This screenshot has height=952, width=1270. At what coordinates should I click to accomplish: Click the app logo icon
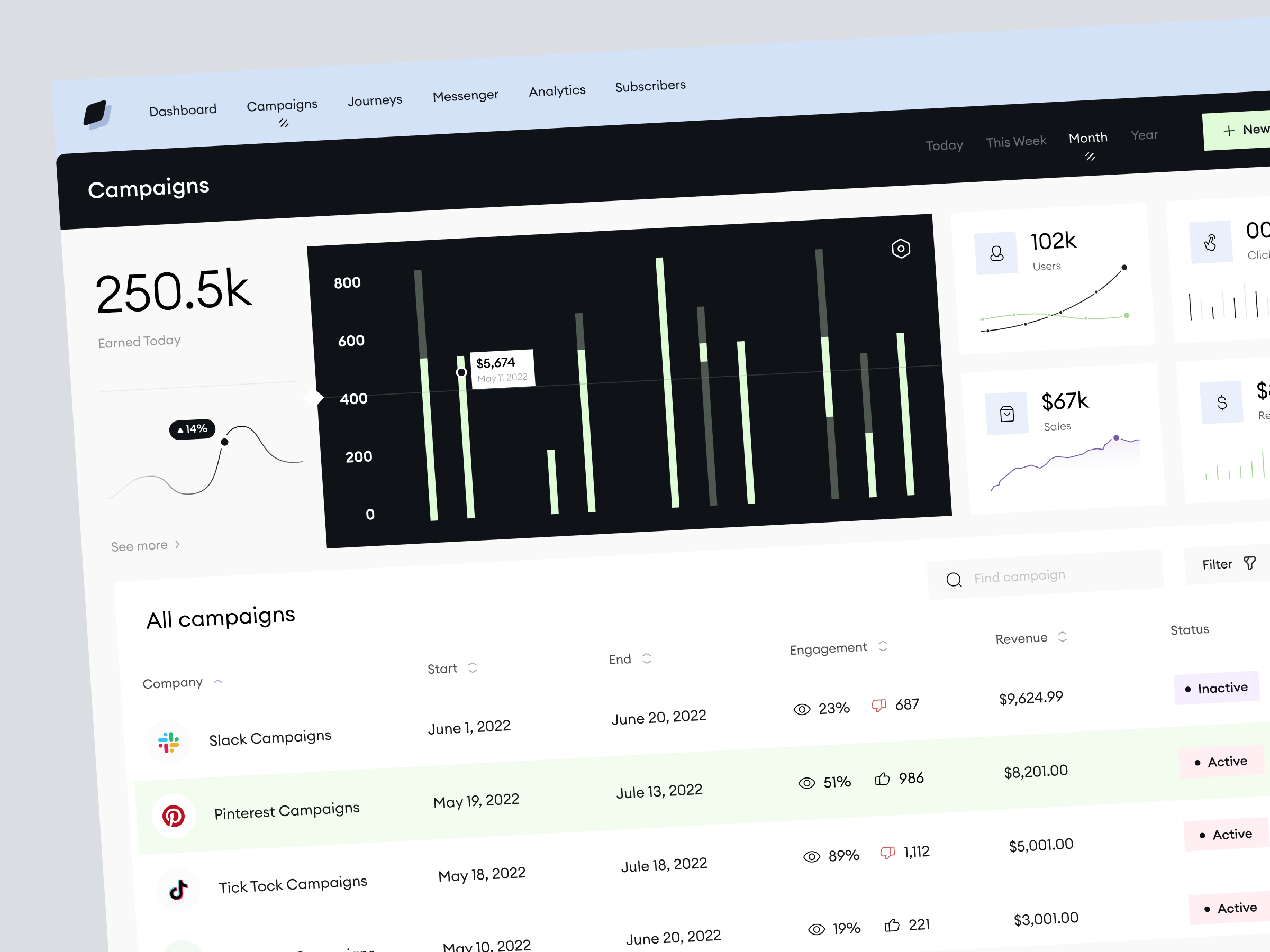[97, 114]
